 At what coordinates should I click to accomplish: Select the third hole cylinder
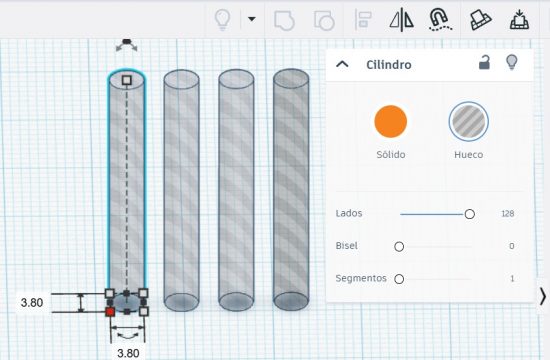[236, 190]
